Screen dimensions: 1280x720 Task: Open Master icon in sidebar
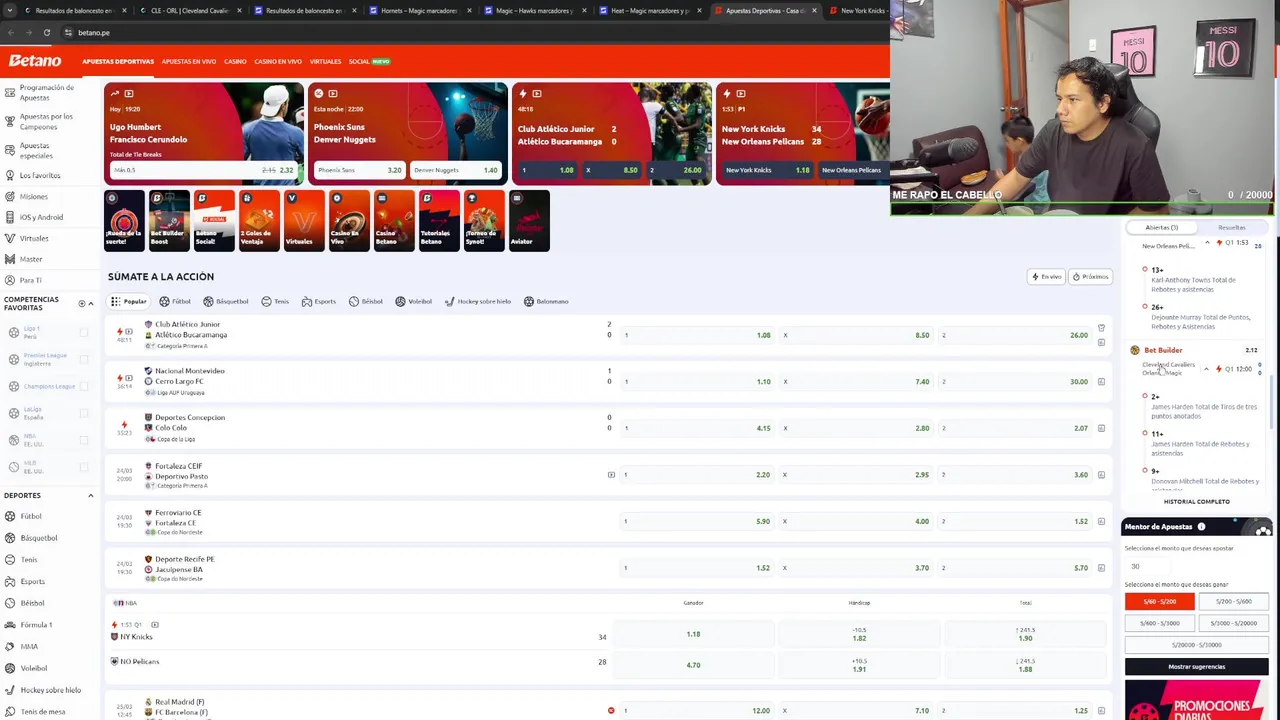[10, 259]
